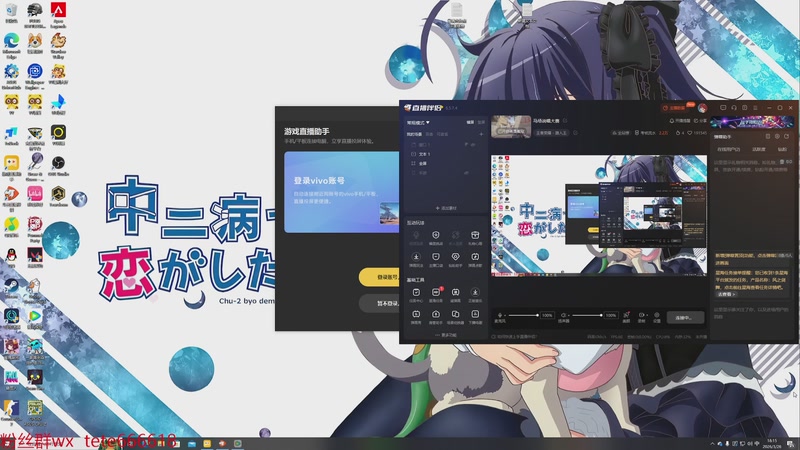The image size is (800, 450).
Task: Open the headset support icon in title bar
Action: (x=734, y=108)
